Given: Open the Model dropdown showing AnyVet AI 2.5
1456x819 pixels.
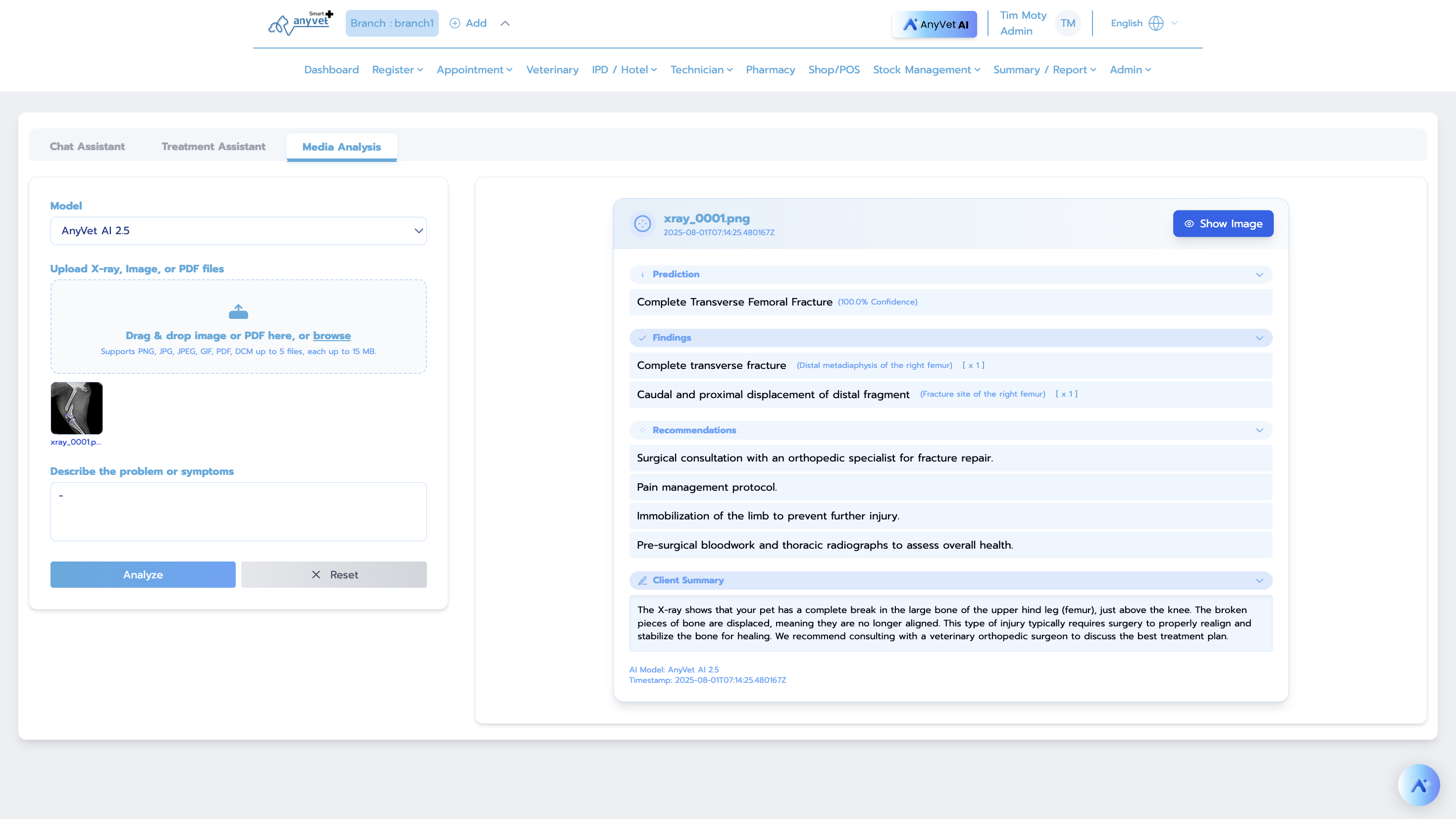Looking at the screenshot, I should tap(238, 231).
